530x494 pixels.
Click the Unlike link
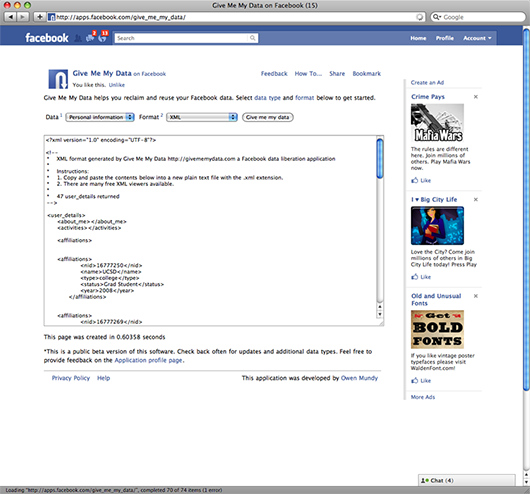point(117,85)
